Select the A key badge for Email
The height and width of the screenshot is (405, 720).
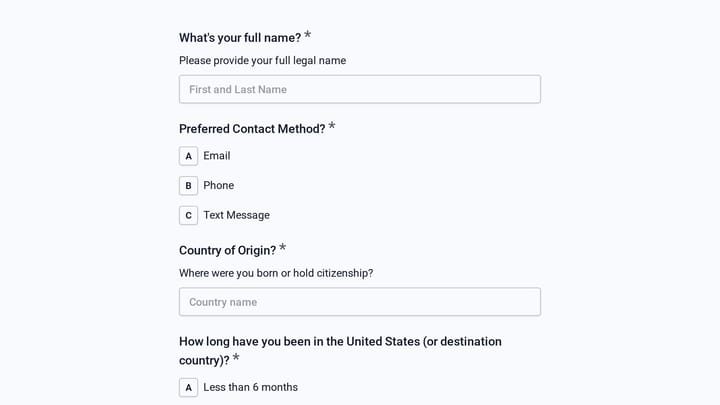point(188,156)
